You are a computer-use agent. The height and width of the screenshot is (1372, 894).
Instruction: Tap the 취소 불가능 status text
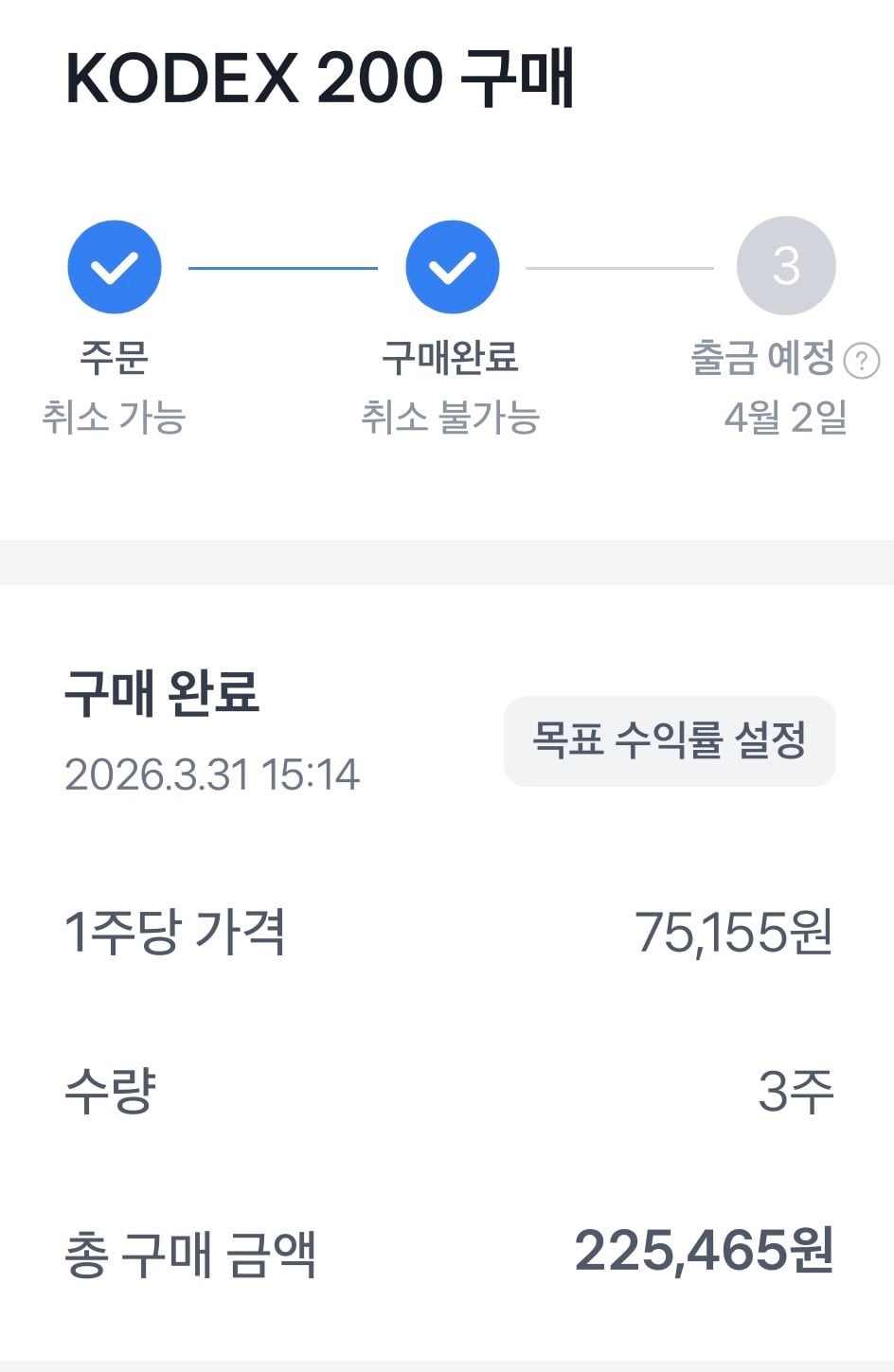[x=451, y=417]
